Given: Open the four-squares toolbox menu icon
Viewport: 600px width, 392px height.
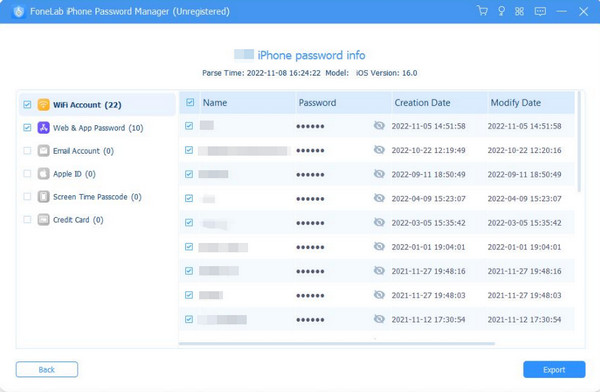Looking at the screenshot, I should pos(519,11).
